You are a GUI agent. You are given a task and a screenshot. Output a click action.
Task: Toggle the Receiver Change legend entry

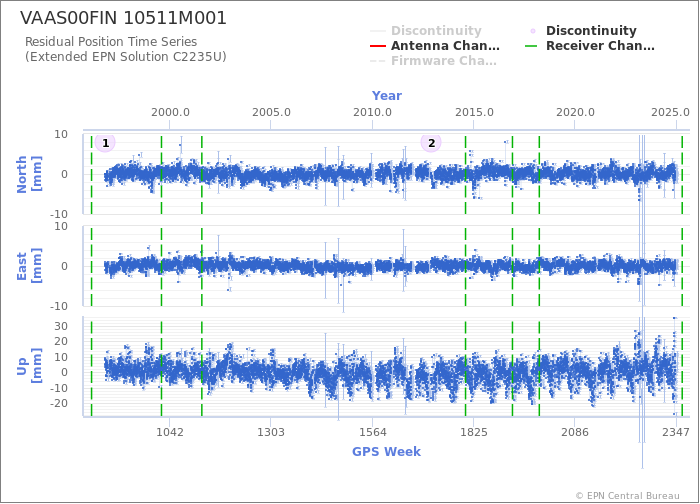590,46
